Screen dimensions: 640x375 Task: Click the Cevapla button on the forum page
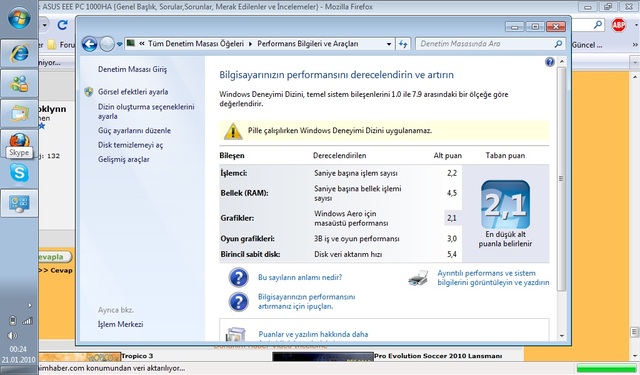coord(55,257)
